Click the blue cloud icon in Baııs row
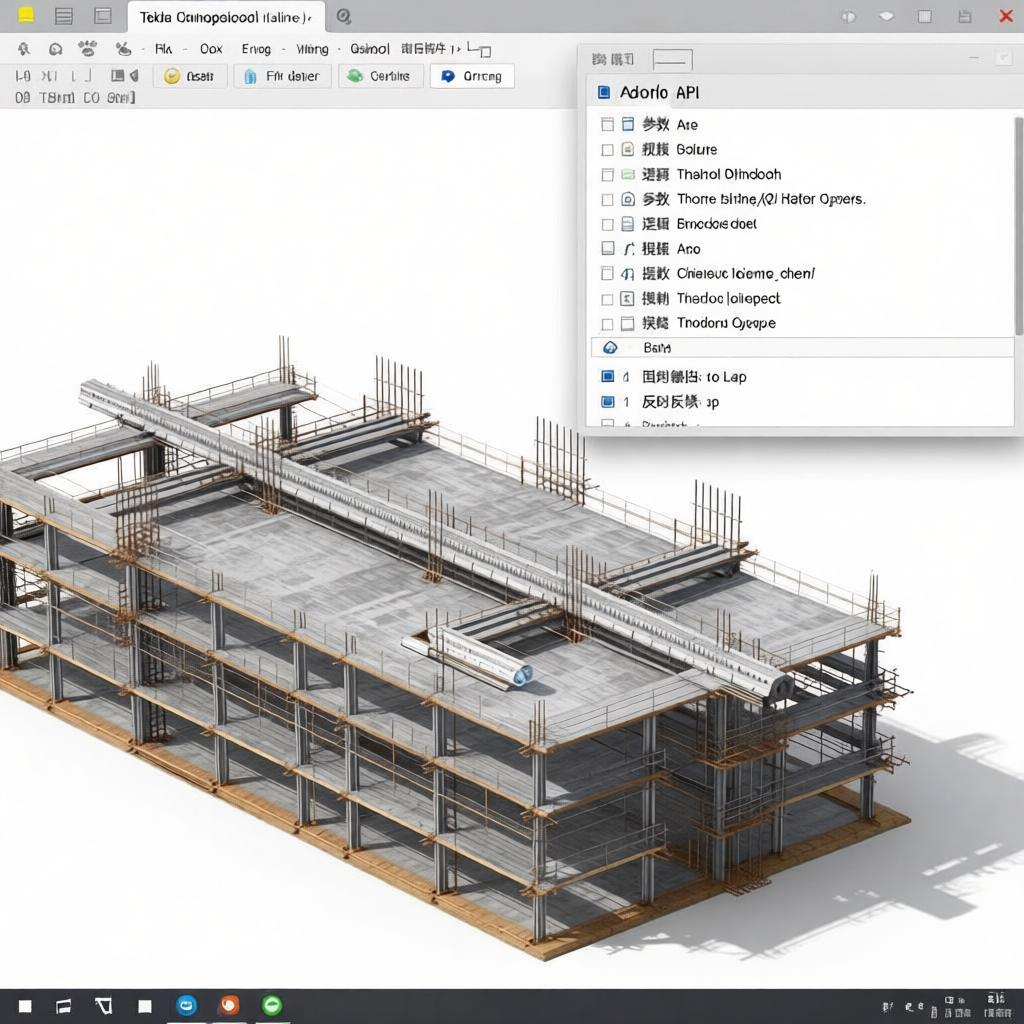 [610, 347]
